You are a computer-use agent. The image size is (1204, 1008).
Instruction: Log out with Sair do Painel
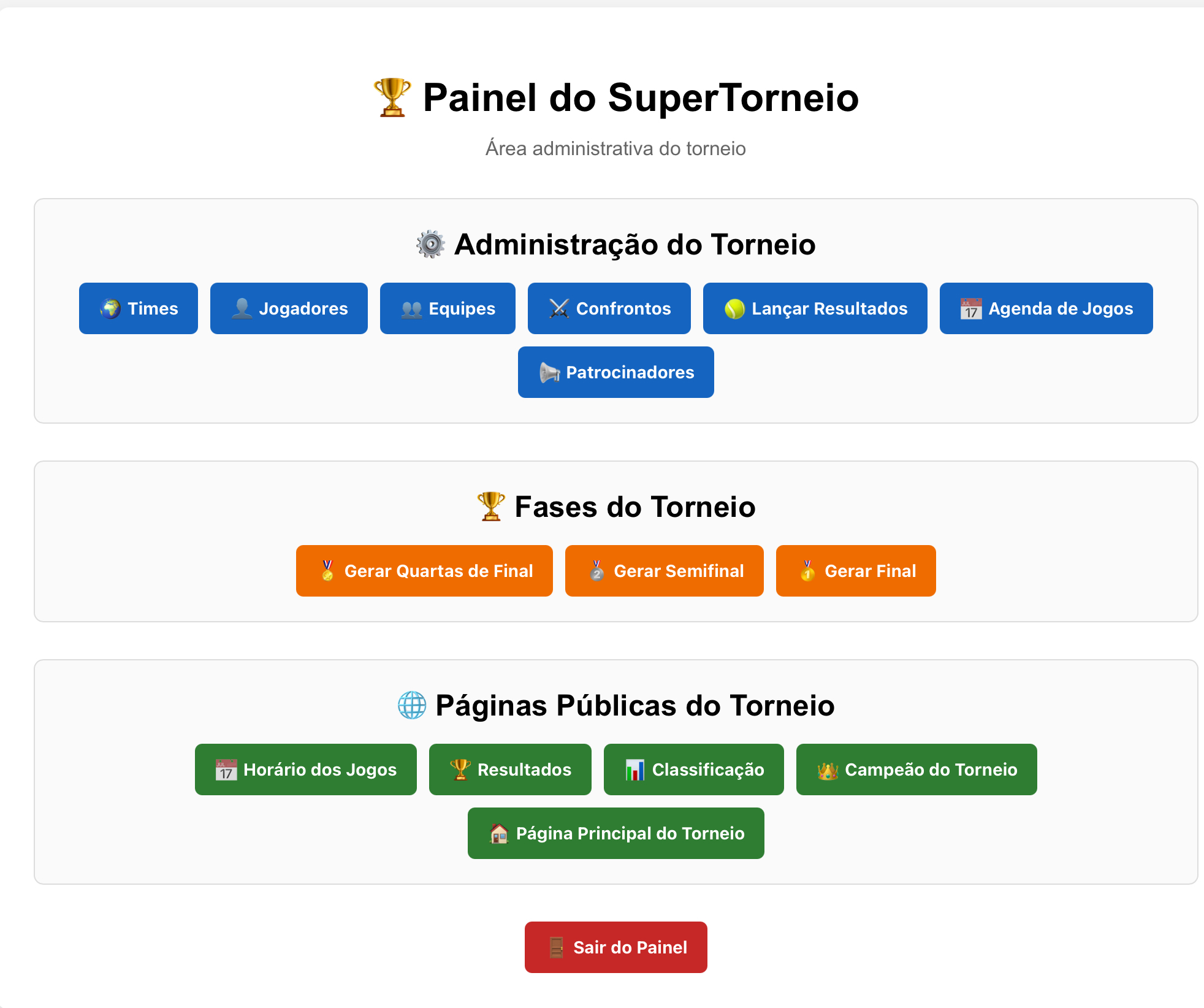(615, 947)
